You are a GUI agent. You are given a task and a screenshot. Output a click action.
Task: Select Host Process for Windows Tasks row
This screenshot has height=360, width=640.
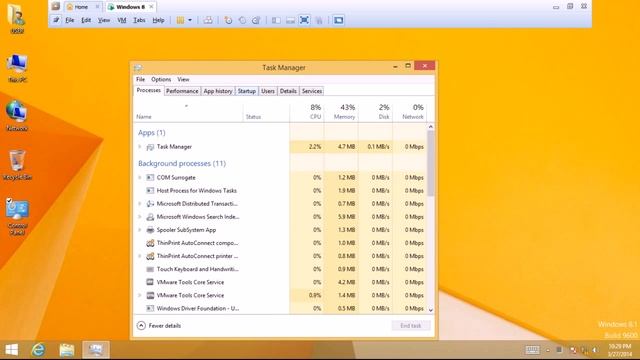pos(280,191)
